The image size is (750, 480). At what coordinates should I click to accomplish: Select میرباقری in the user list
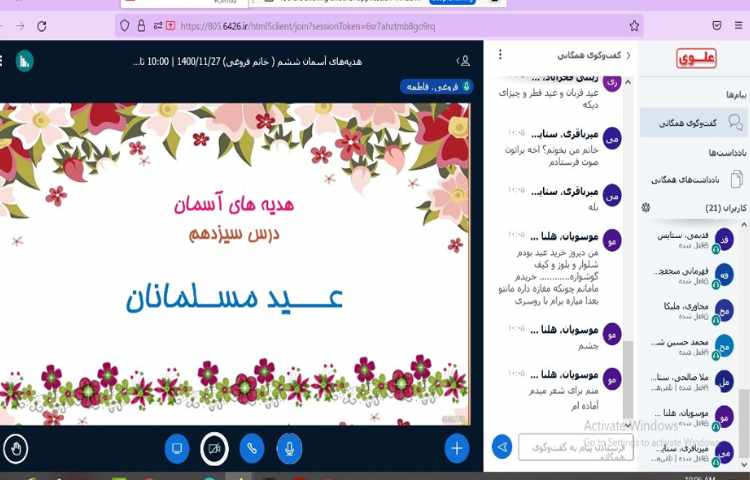[x=694, y=453]
